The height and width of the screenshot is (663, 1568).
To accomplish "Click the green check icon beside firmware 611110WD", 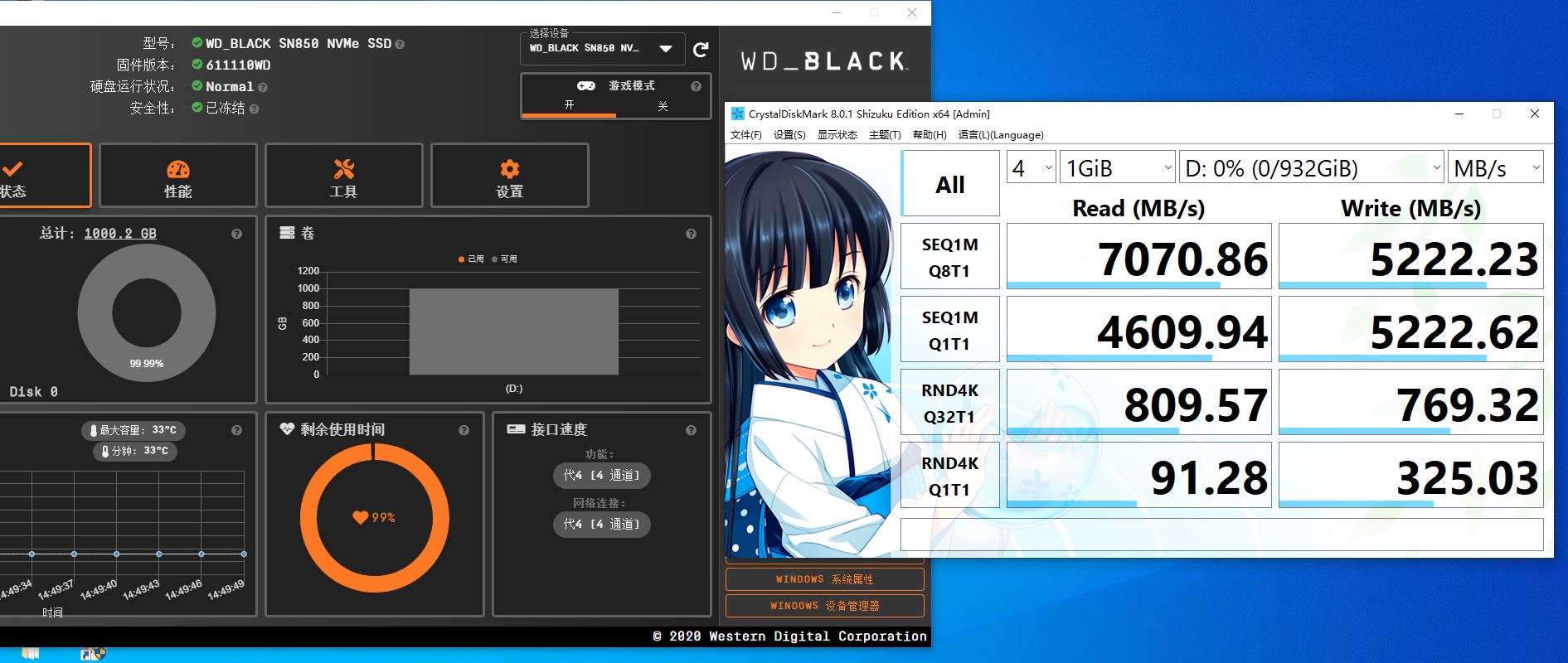I will click(x=197, y=64).
